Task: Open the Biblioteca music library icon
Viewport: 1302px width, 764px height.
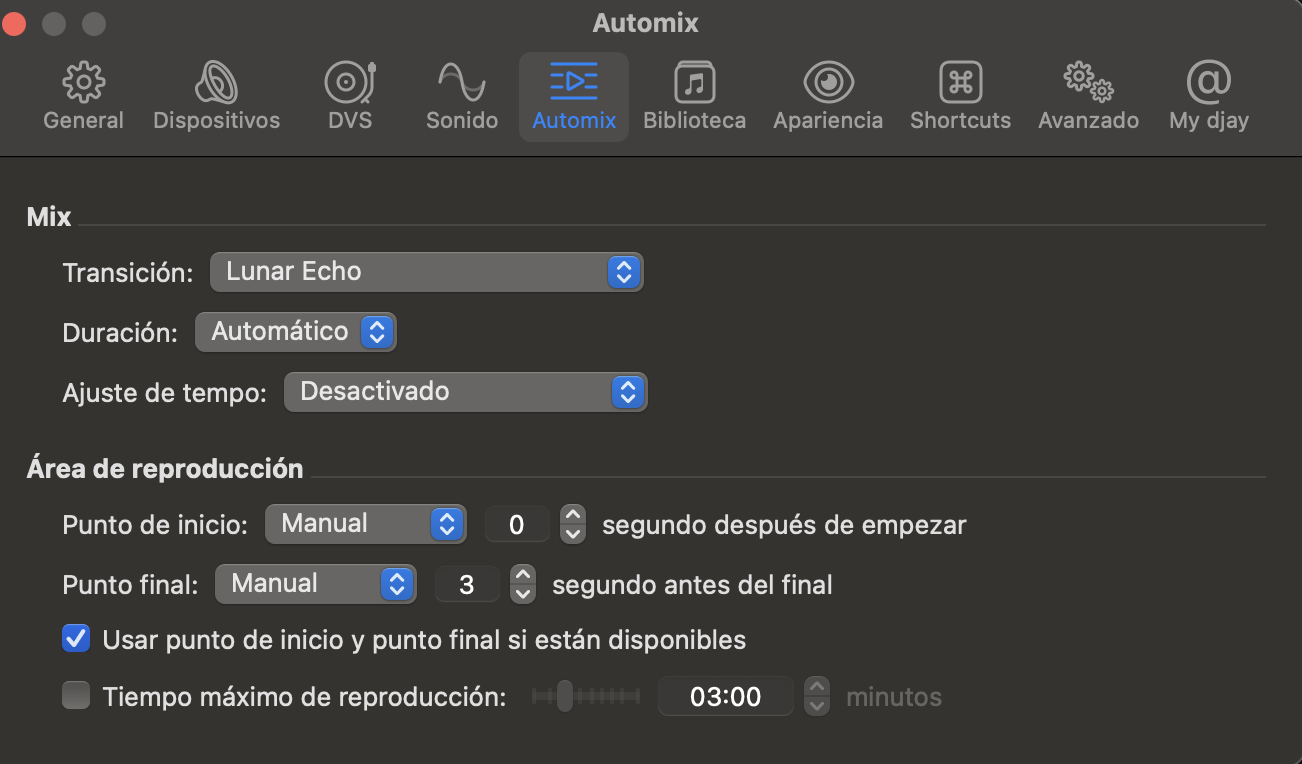Action: click(694, 96)
